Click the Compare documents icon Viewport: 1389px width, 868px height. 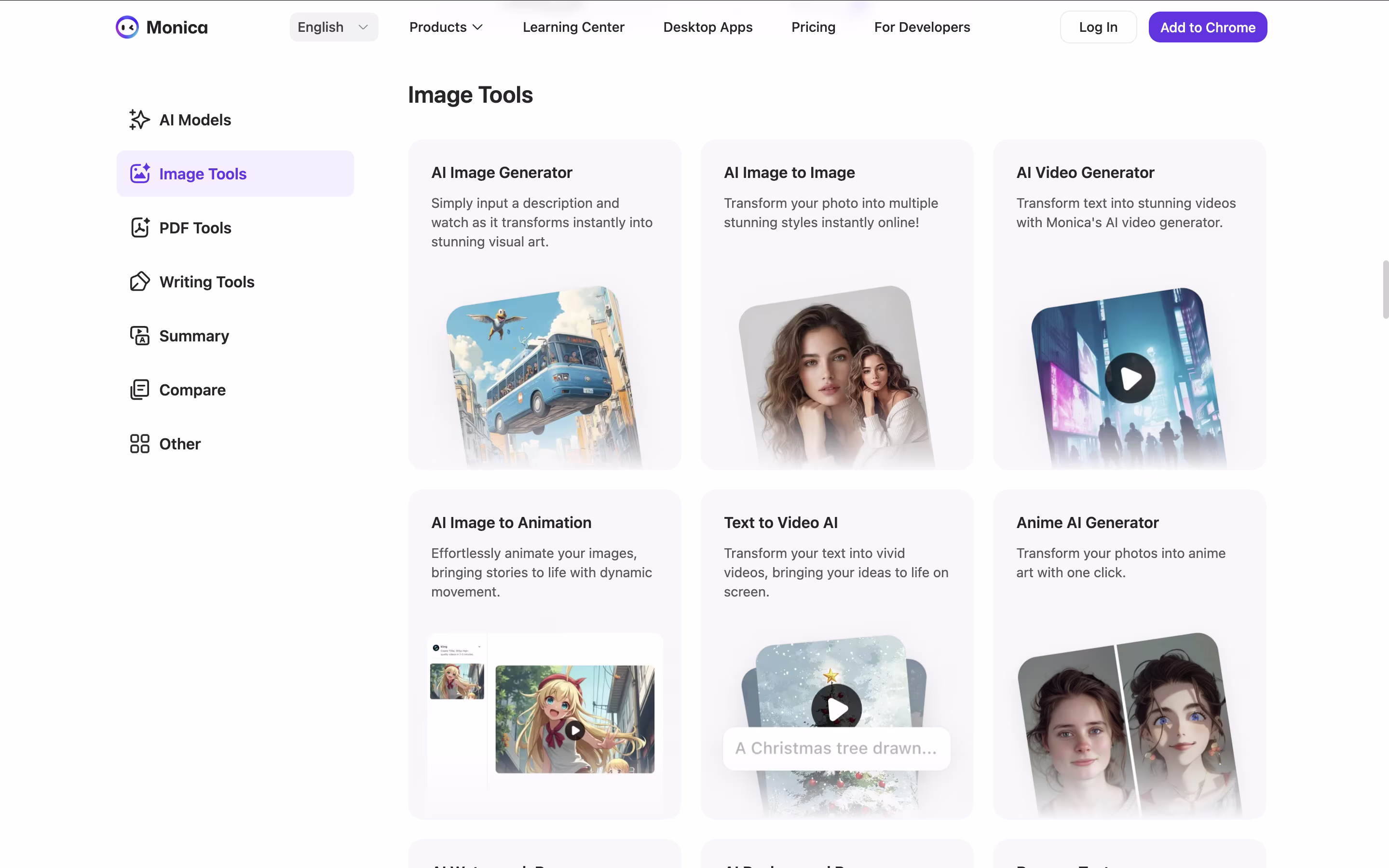(139, 389)
